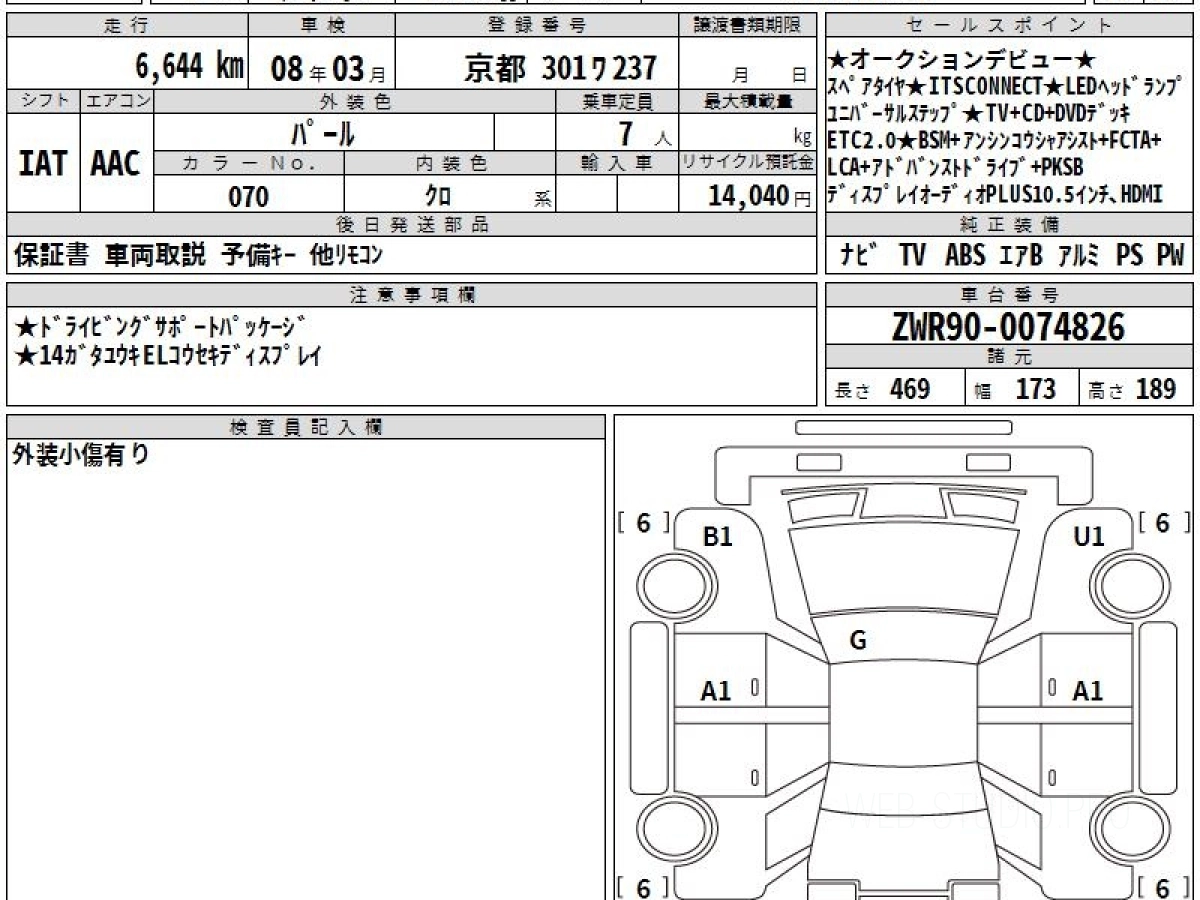
Task: Click the 注意事項欄 section header
Action: click(x=412, y=294)
